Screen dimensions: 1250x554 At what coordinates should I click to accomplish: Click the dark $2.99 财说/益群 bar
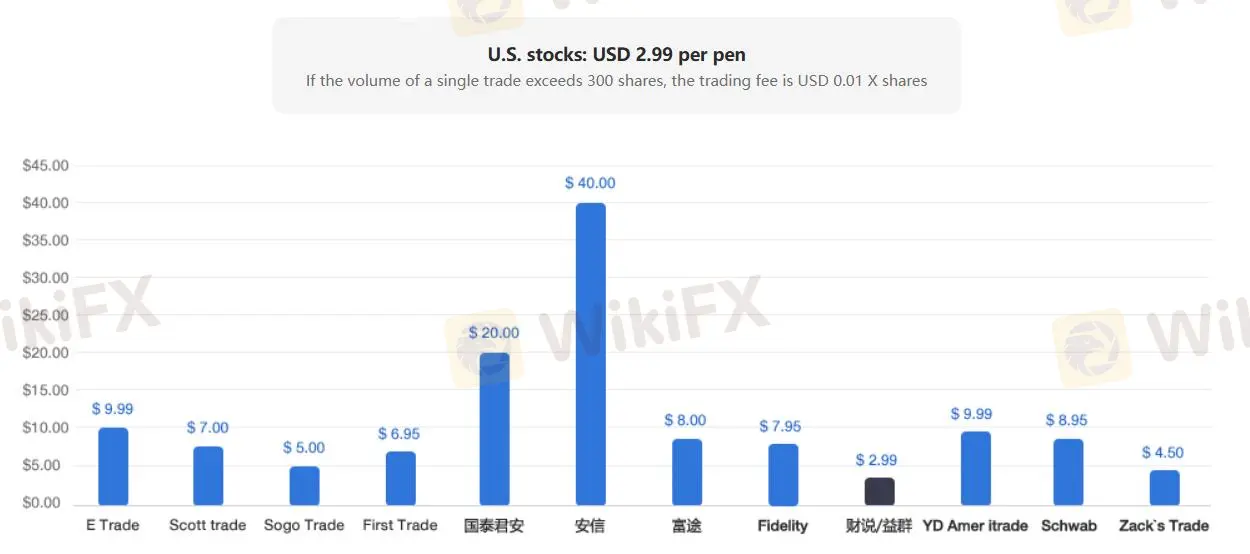coord(879,491)
